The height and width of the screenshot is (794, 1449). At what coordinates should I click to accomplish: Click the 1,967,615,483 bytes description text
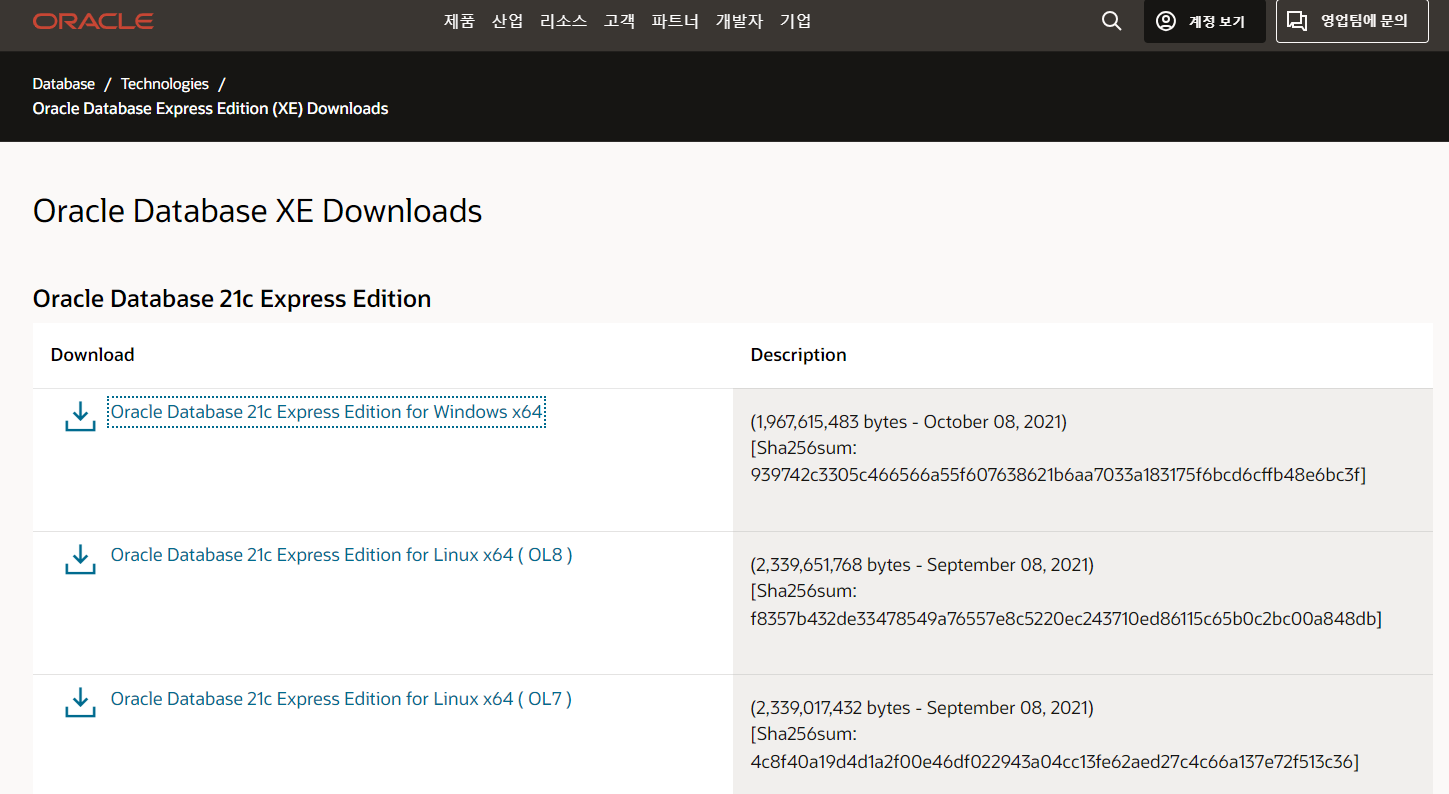click(909, 422)
